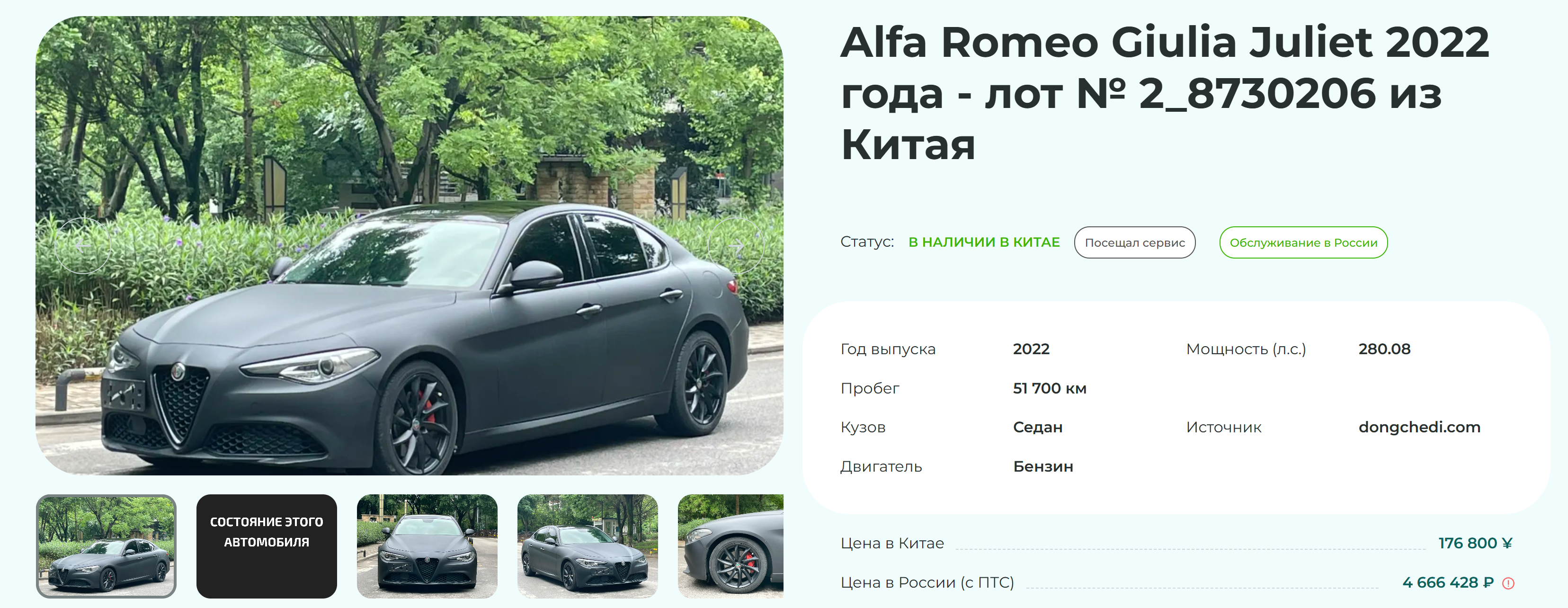
Task: Click the 280.08 horsepower value
Action: (1384, 349)
